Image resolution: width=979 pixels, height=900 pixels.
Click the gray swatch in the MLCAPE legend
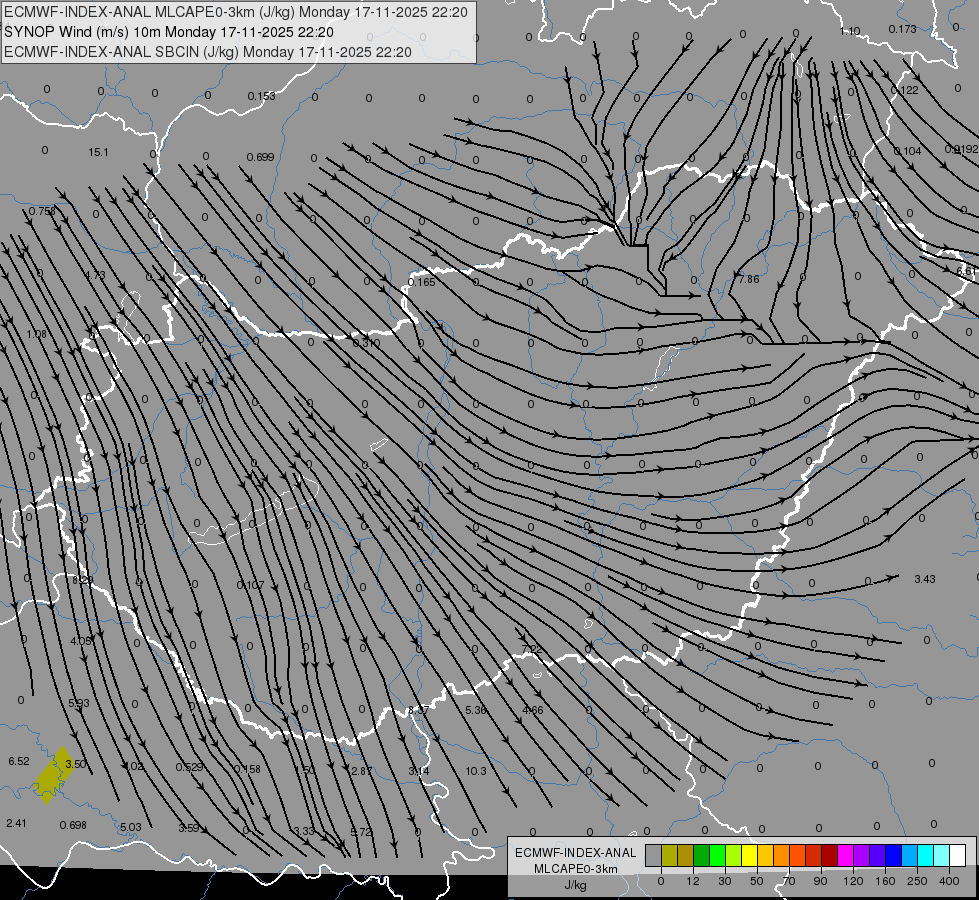point(654,856)
